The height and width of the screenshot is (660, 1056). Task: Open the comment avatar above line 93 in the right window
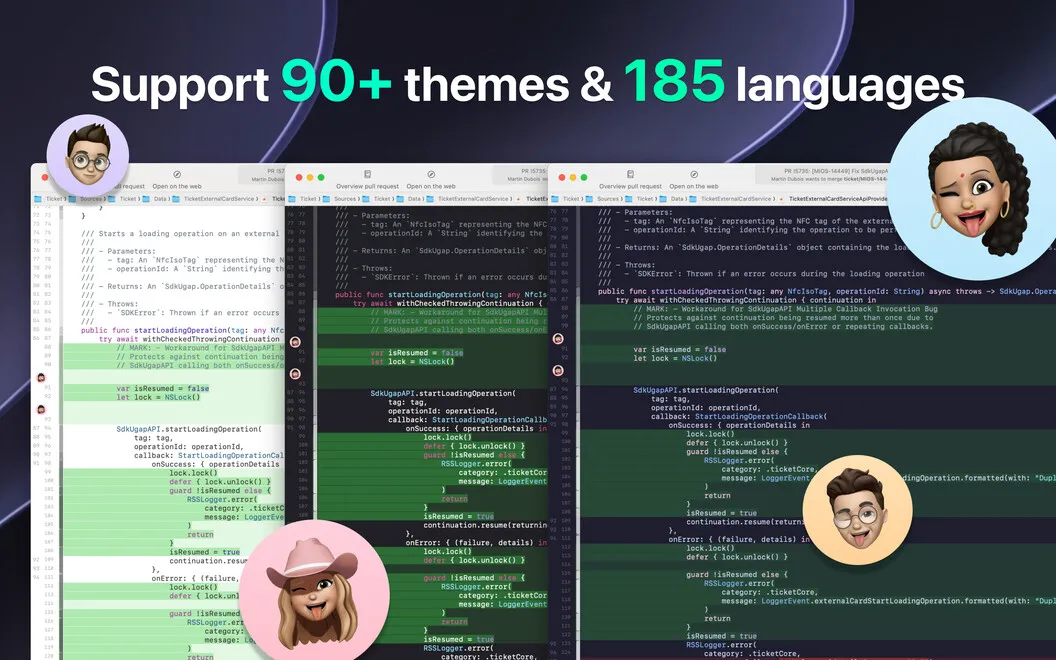pyautogui.click(x=558, y=370)
